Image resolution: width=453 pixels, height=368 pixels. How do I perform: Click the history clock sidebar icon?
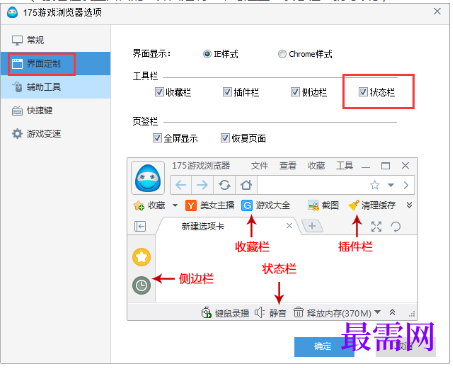[x=142, y=285]
